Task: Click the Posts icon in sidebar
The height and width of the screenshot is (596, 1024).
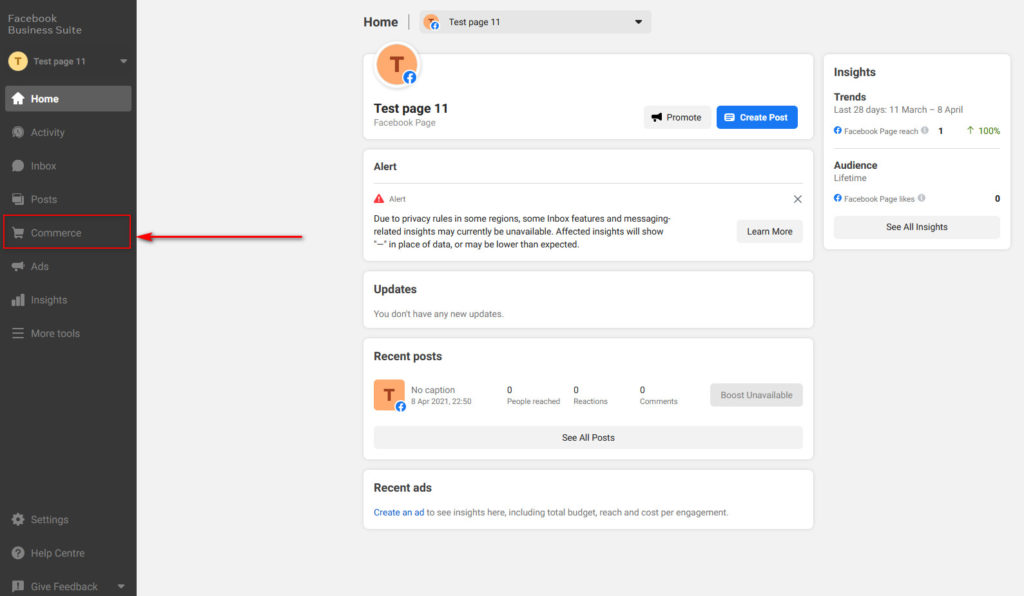Action: coord(18,199)
